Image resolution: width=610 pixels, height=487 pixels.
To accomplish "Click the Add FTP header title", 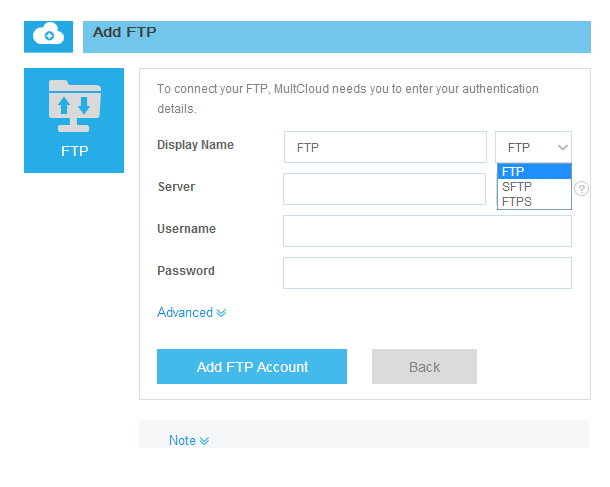I will [125, 33].
